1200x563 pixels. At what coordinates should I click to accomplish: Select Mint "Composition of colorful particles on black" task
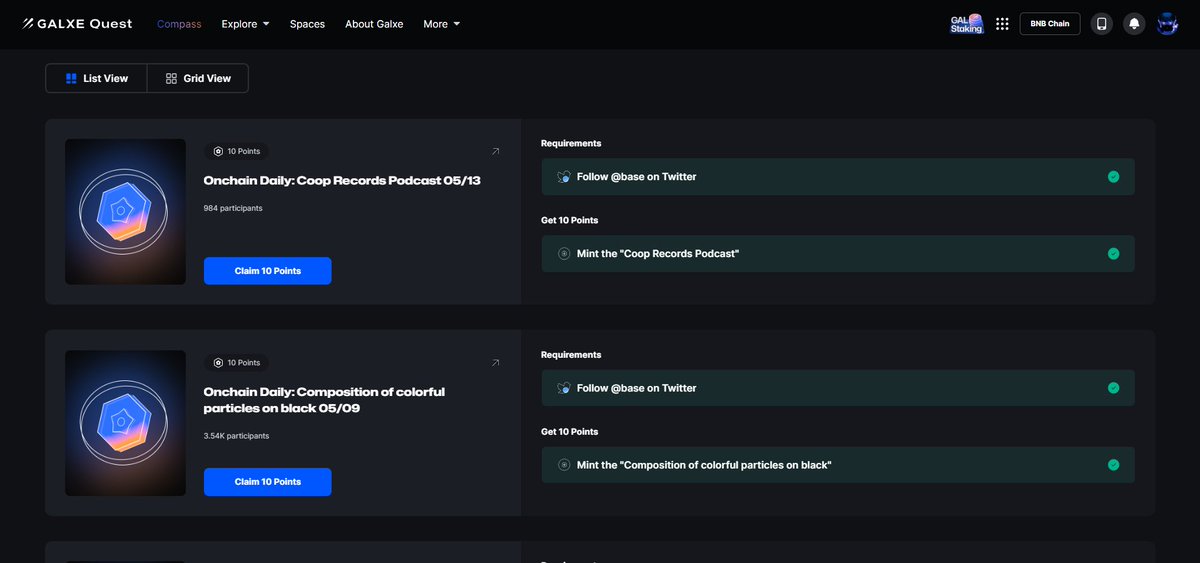click(838, 465)
